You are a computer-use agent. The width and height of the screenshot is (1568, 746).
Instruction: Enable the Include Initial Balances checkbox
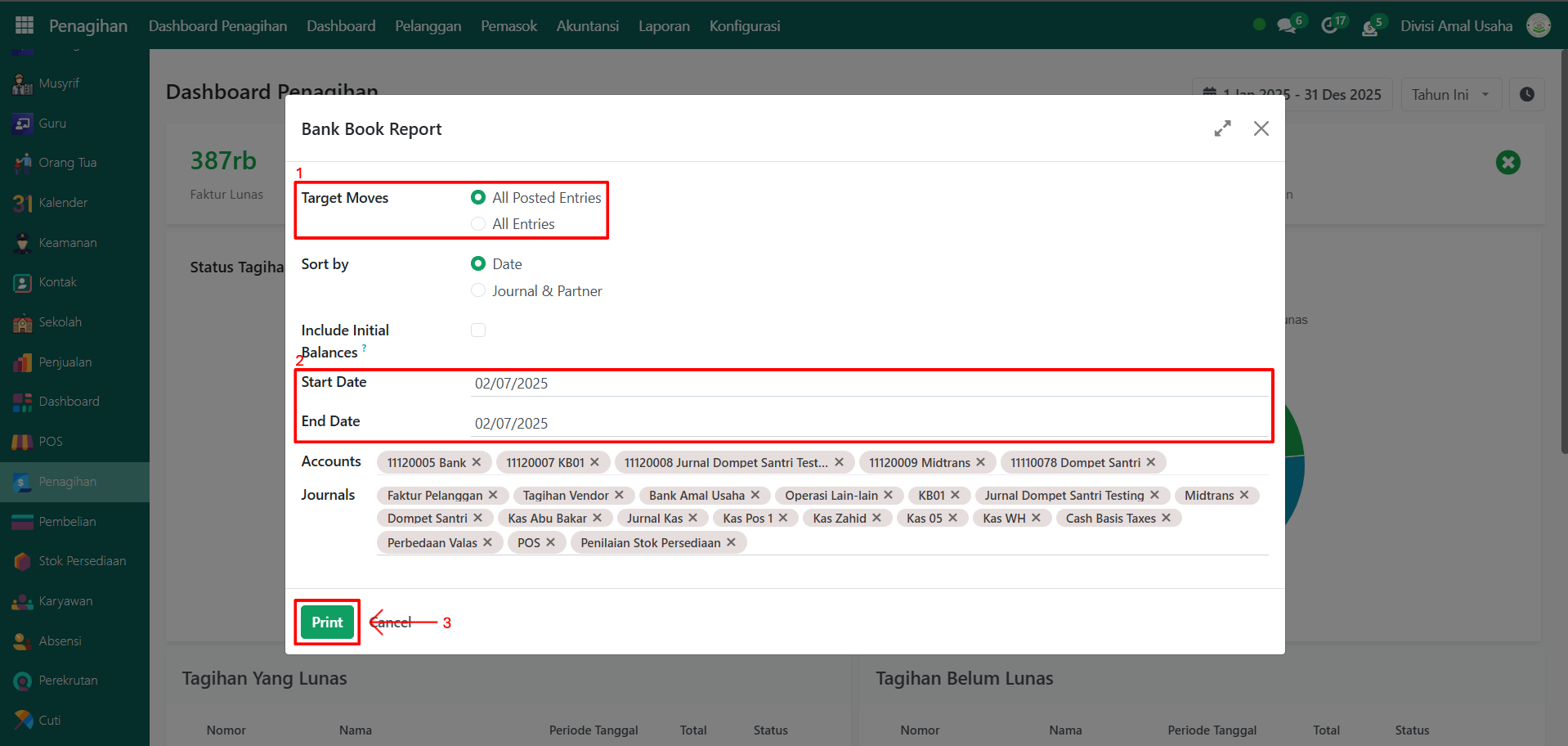[x=478, y=330]
